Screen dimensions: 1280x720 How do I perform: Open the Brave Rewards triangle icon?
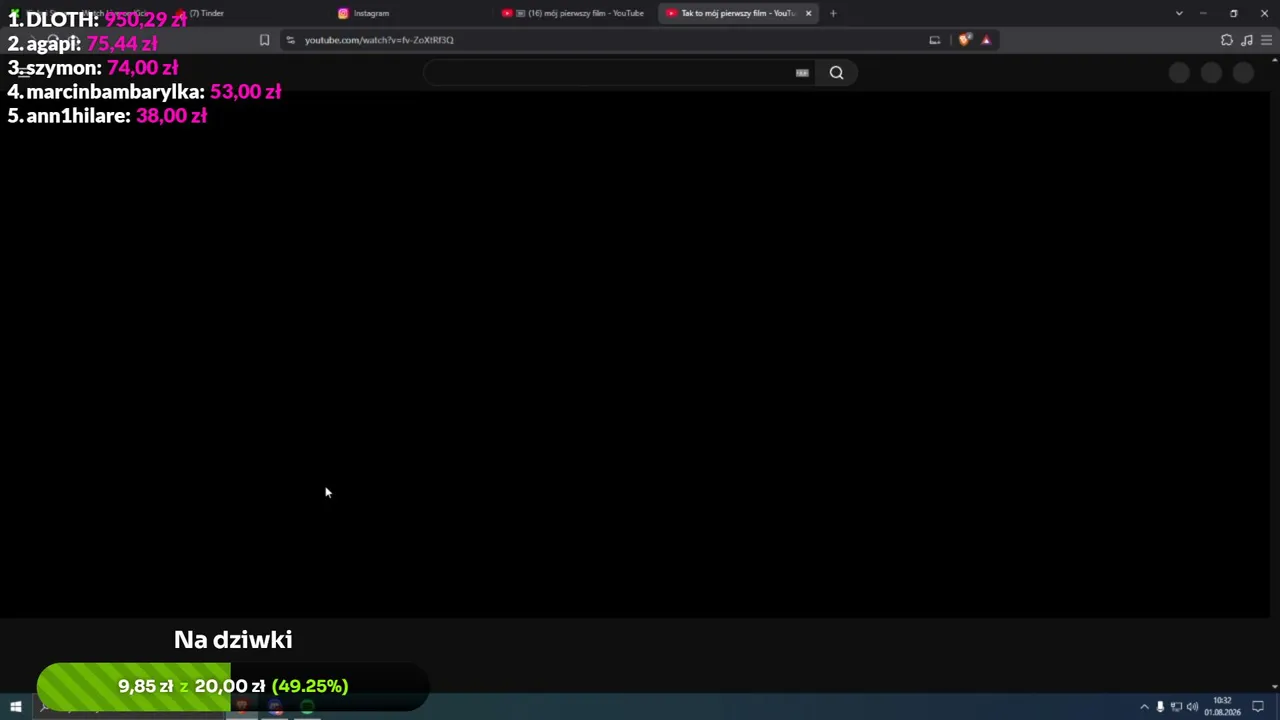[x=986, y=40]
